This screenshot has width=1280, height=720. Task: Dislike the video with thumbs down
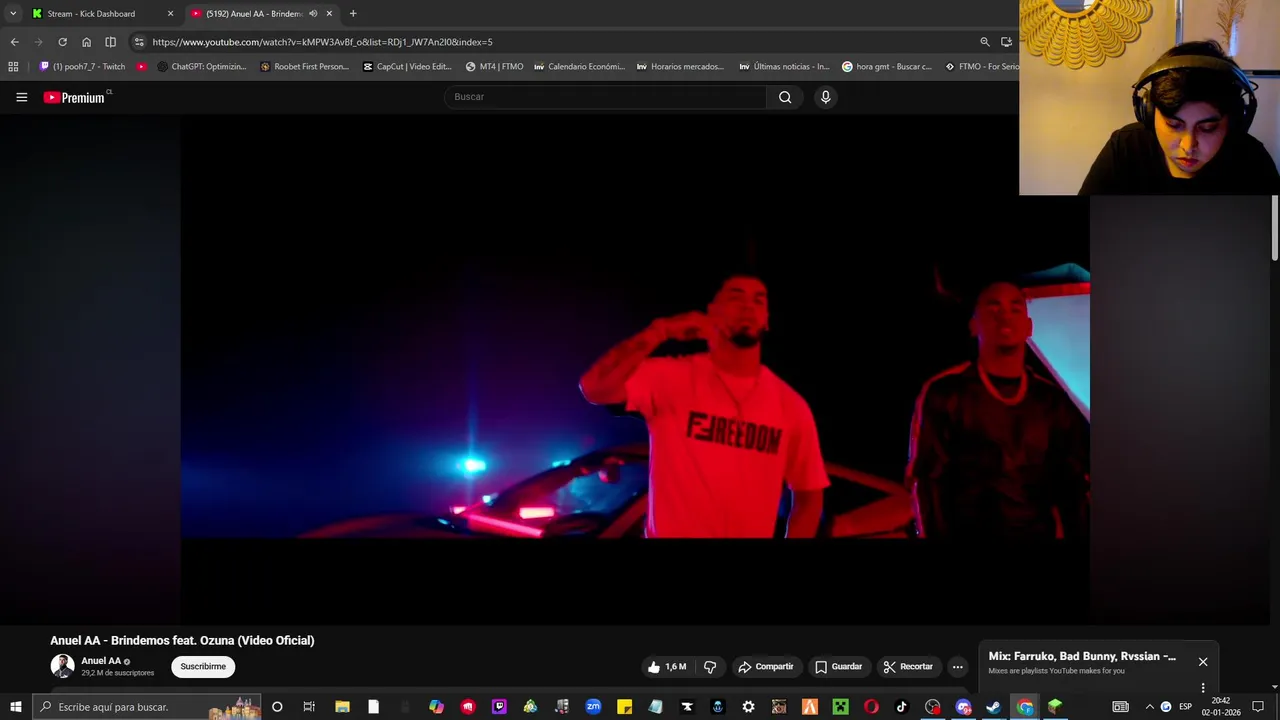click(x=710, y=667)
